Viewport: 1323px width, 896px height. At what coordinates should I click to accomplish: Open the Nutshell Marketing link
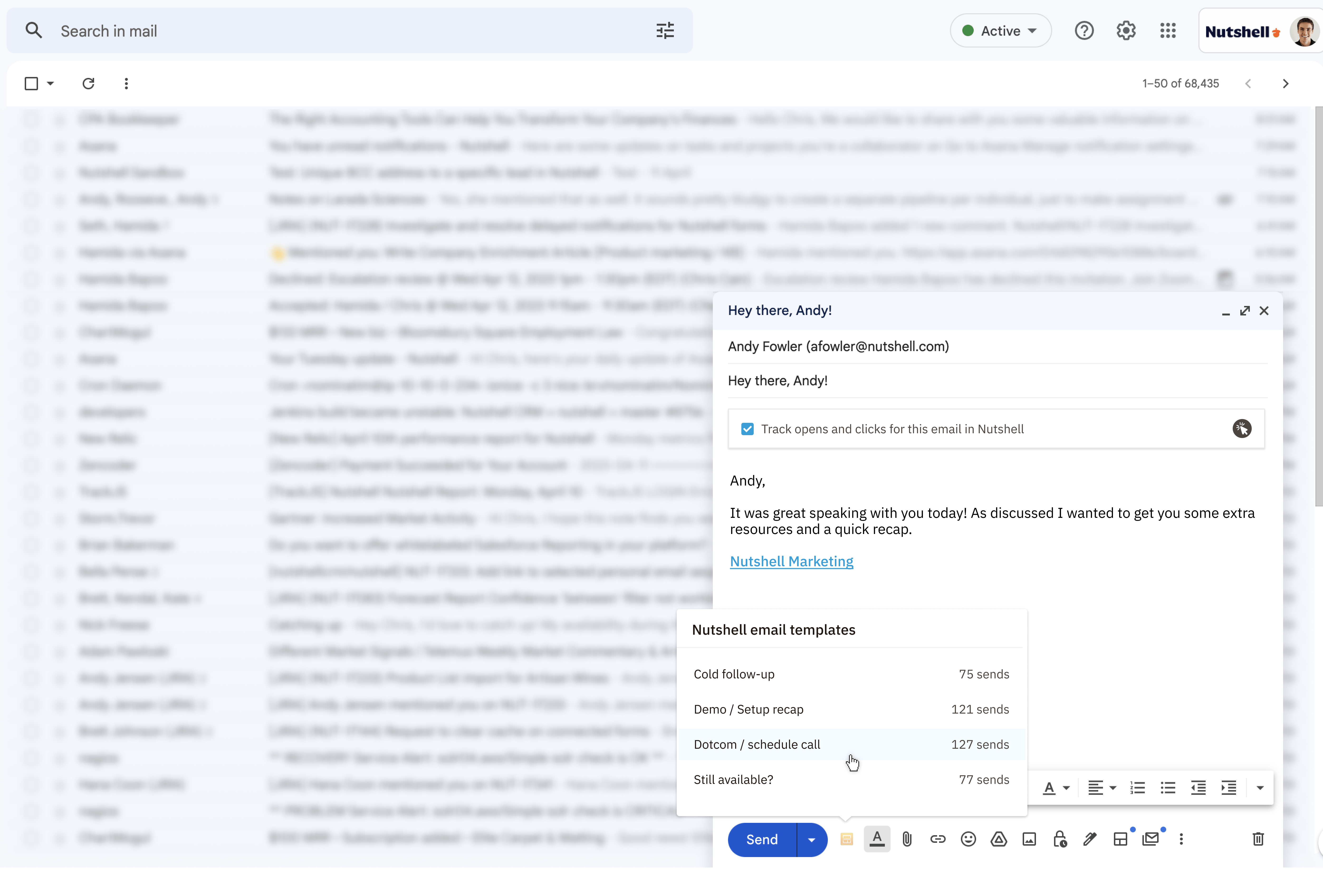coord(791,561)
